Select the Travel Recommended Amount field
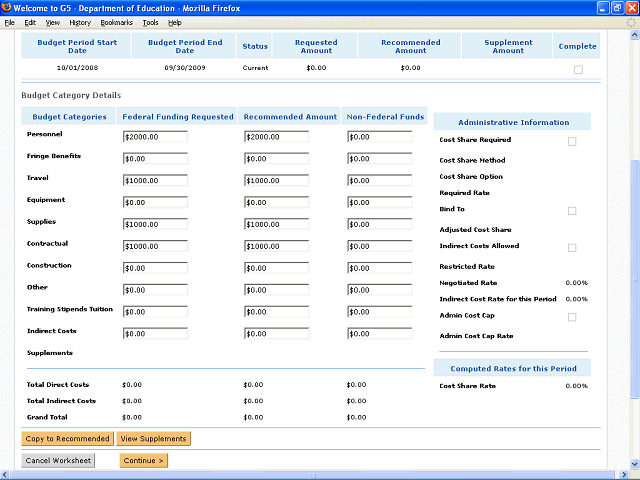640x480 pixels. [x=276, y=180]
